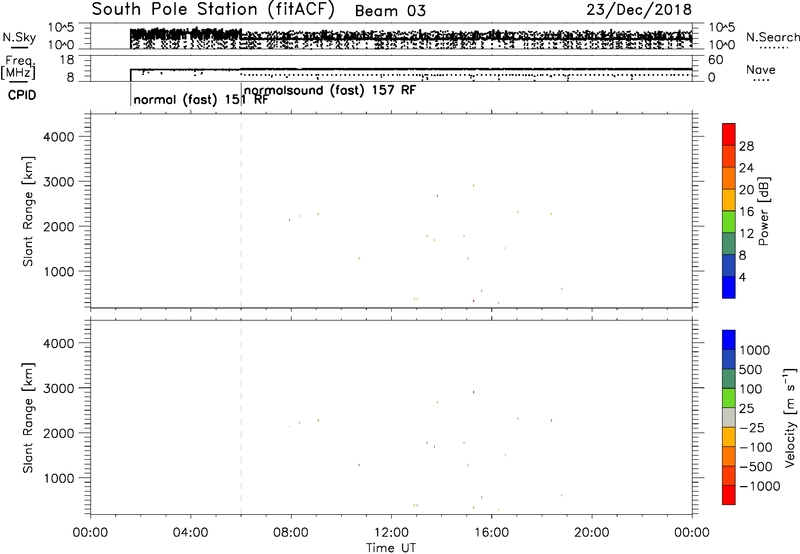Click the '60' Nave axis value
800x554 pixels.
[x=716, y=60]
